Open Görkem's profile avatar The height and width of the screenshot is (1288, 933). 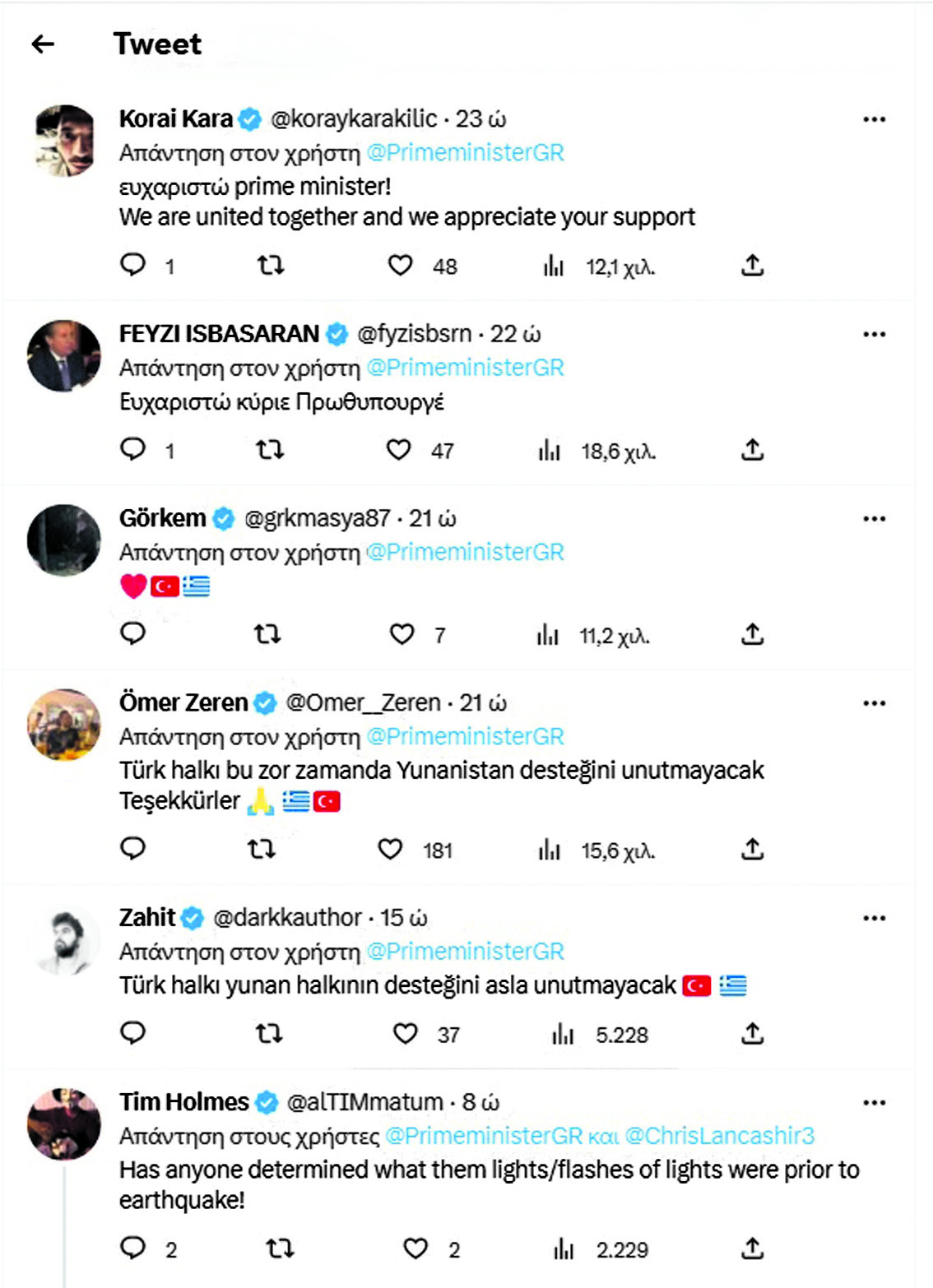[64, 540]
